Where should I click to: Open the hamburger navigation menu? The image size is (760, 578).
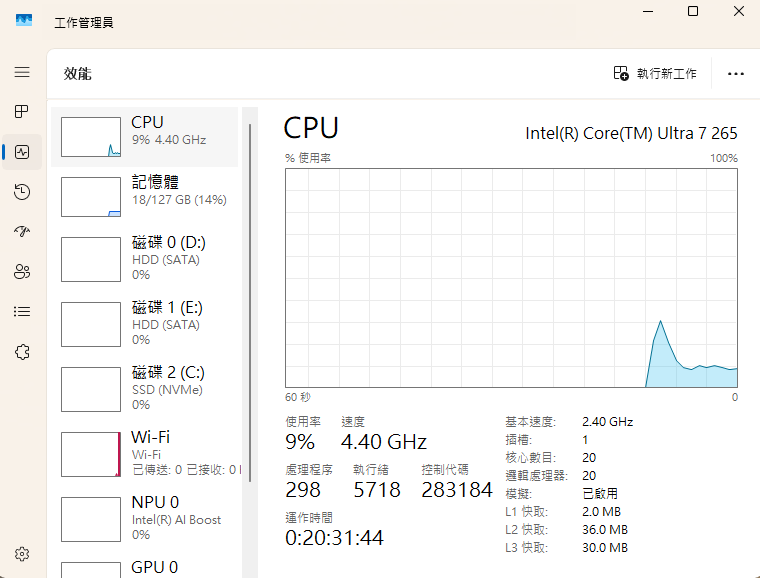point(22,72)
